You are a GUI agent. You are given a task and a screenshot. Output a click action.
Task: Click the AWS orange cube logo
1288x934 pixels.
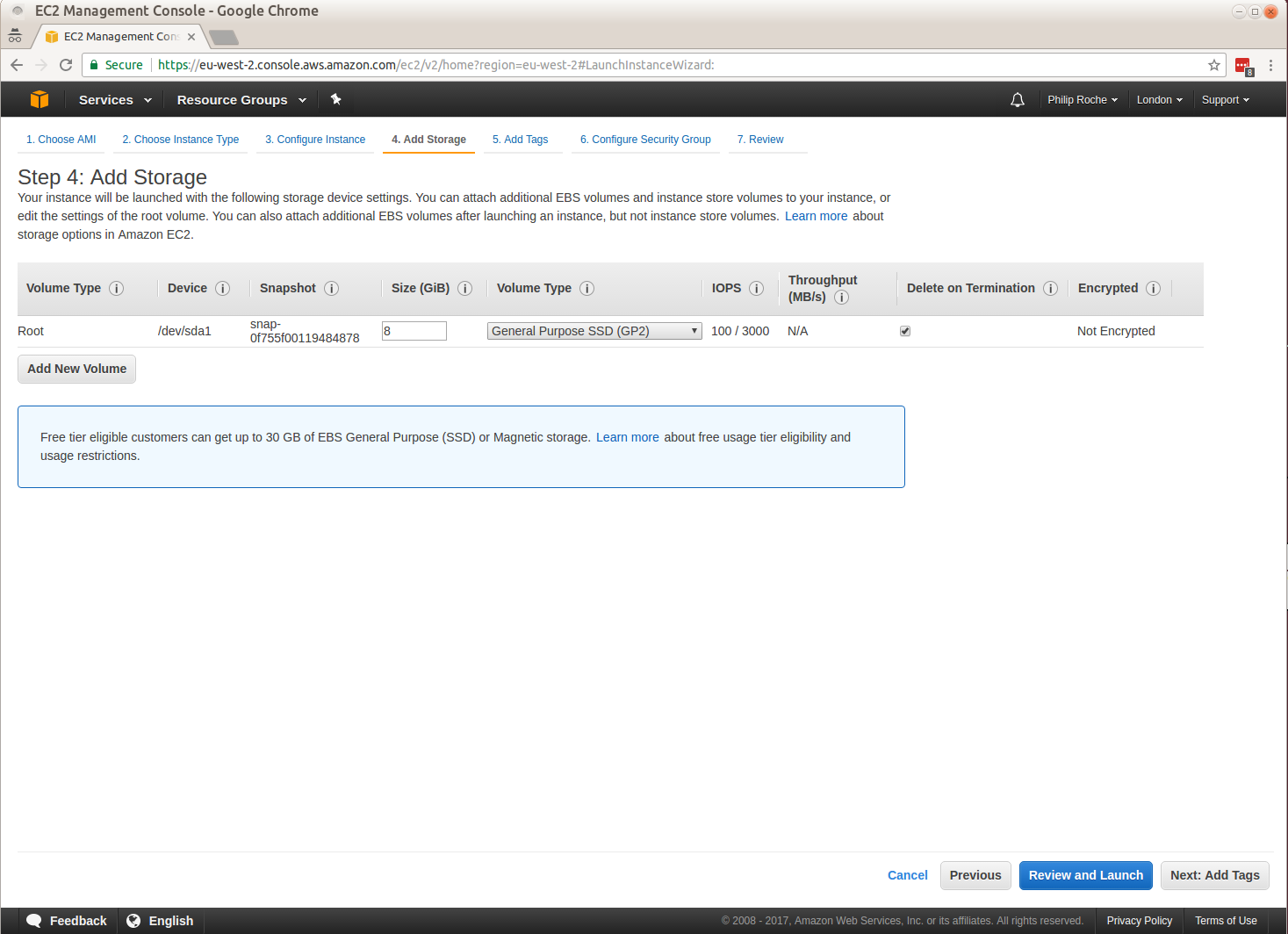pos(40,99)
